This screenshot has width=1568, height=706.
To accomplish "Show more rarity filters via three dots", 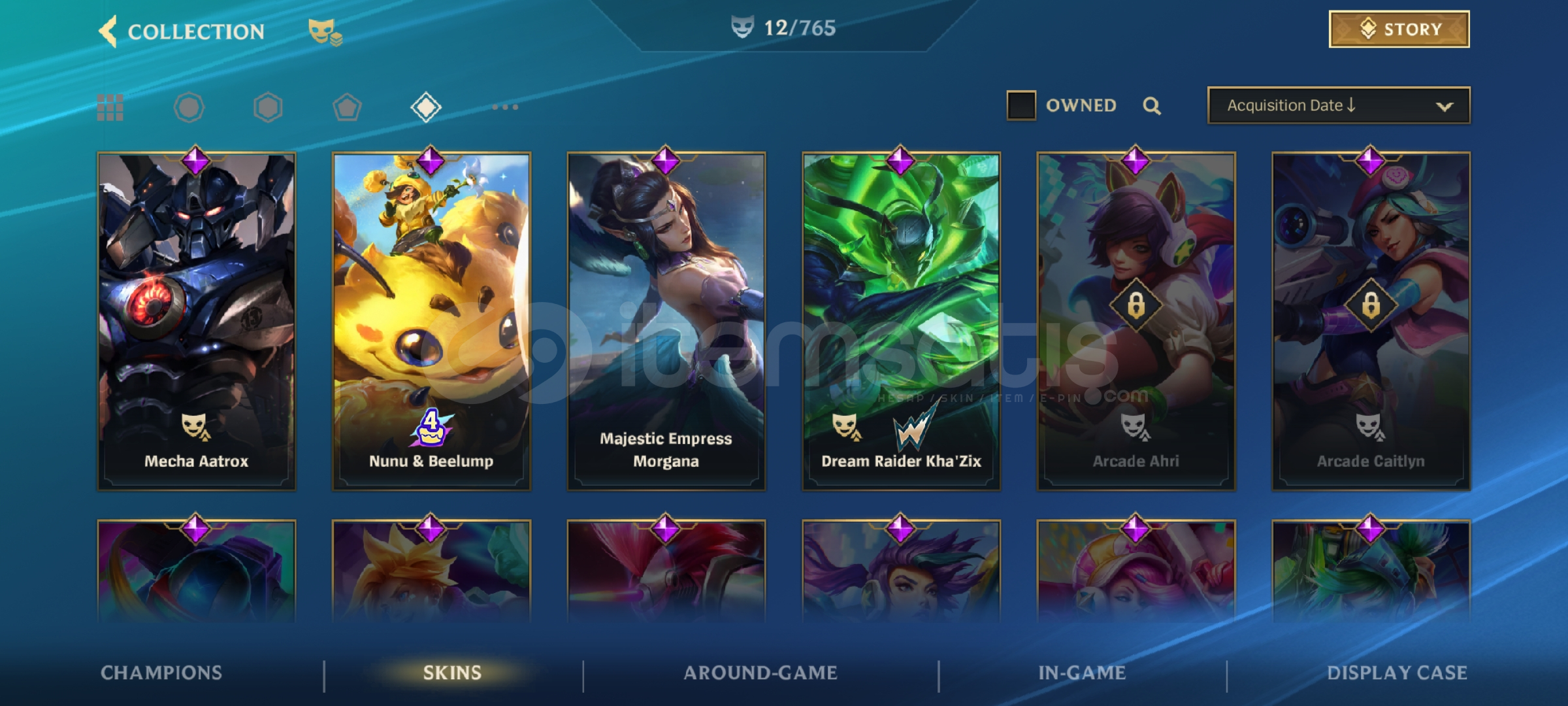I will [505, 107].
